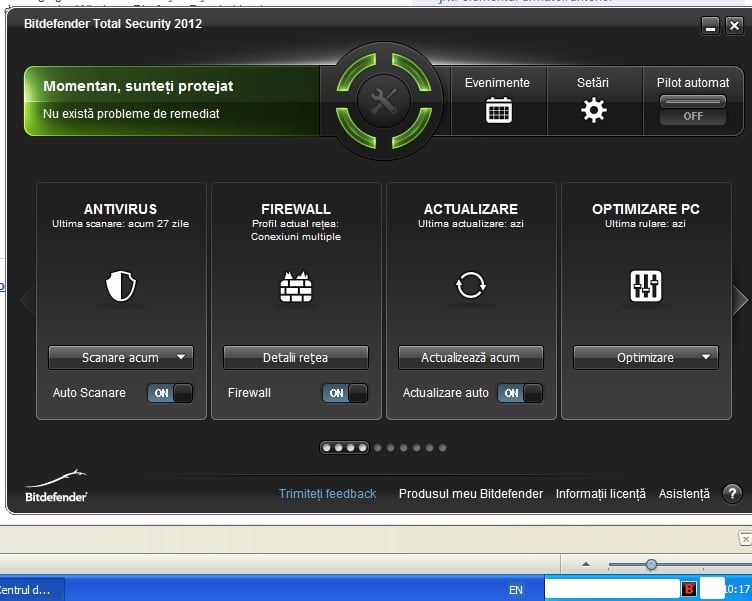Image resolution: width=752 pixels, height=601 pixels.
Task: Jump to last page indicator dot
Action: coord(443,448)
